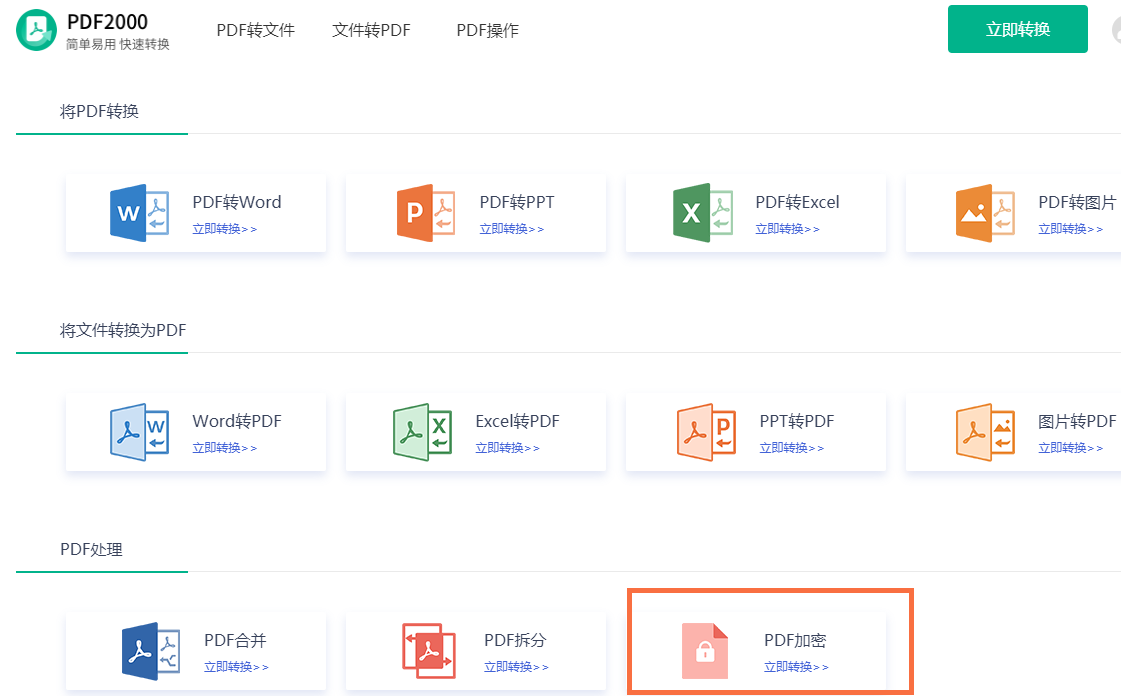Click the PDF加密 lock icon
The width and height of the screenshot is (1121, 696).
pos(705,651)
